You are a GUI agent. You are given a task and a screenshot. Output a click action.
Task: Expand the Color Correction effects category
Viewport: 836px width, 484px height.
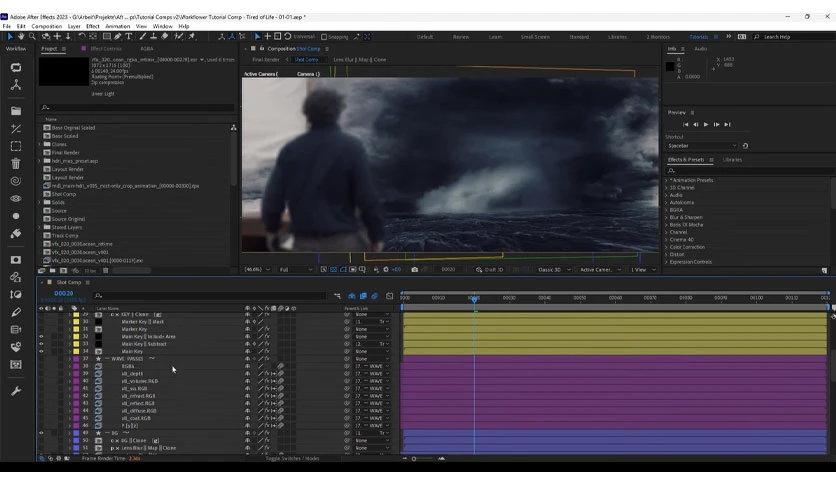coord(666,247)
